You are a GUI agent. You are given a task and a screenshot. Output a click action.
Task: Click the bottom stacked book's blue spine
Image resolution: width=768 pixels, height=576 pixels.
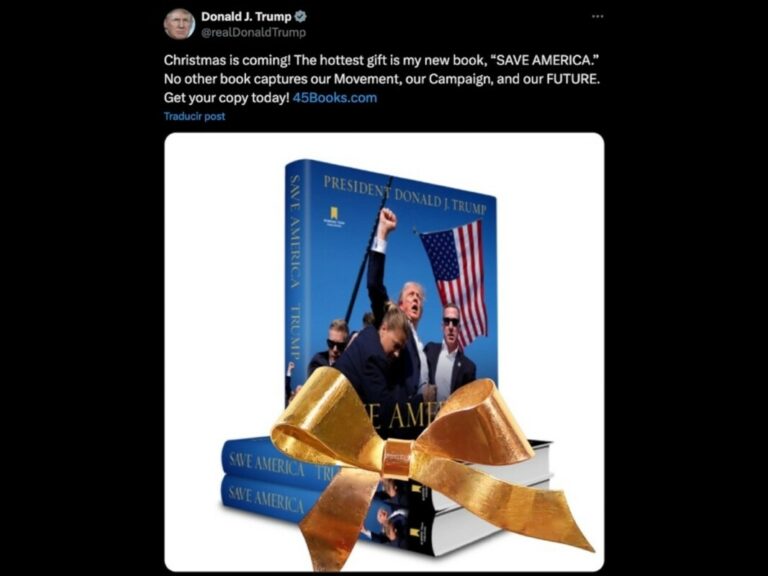pyautogui.click(x=267, y=499)
